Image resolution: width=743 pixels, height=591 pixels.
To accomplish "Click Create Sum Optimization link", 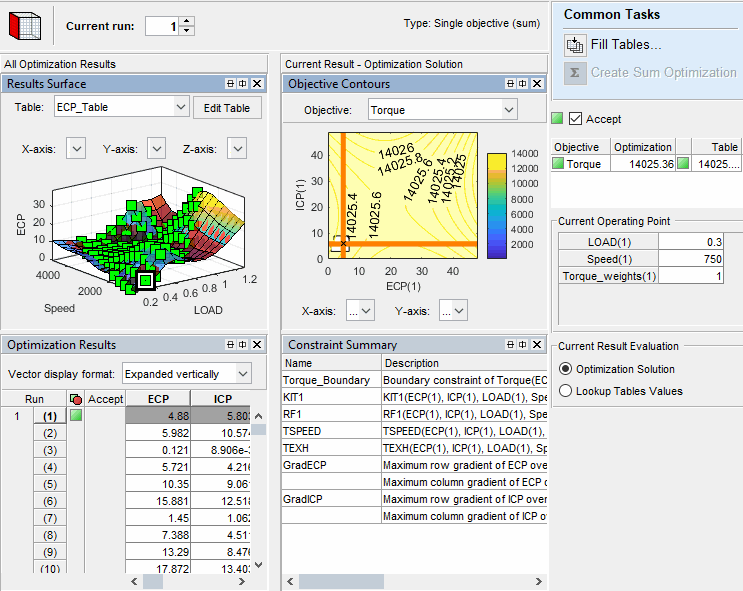I will pyautogui.click(x=663, y=73).
